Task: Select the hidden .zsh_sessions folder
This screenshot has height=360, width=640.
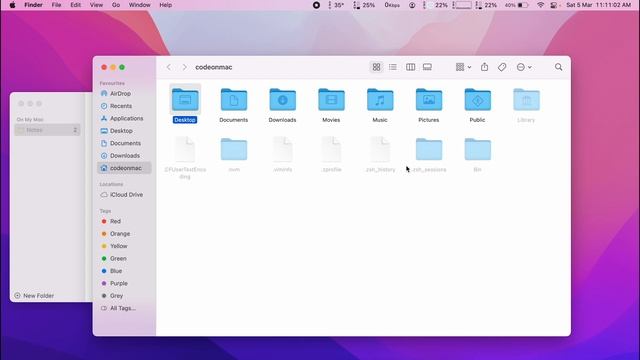Action: coord(429,149)
